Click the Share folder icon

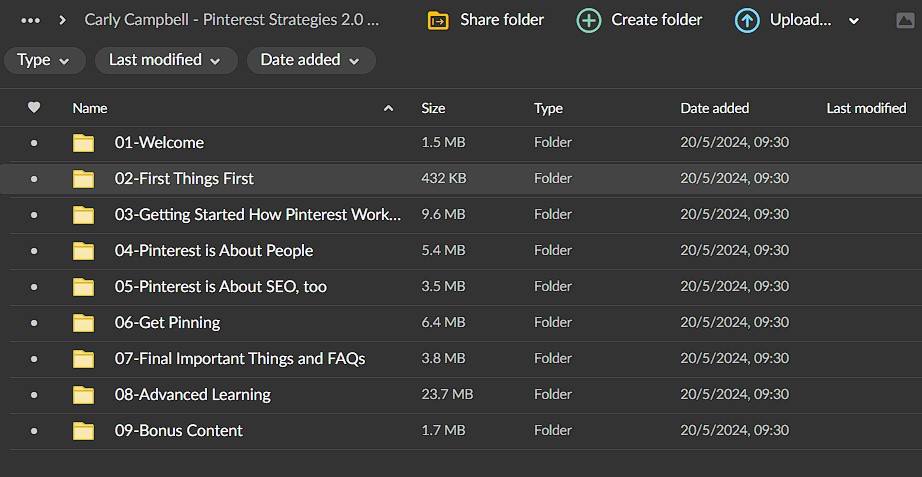(438, 21)
